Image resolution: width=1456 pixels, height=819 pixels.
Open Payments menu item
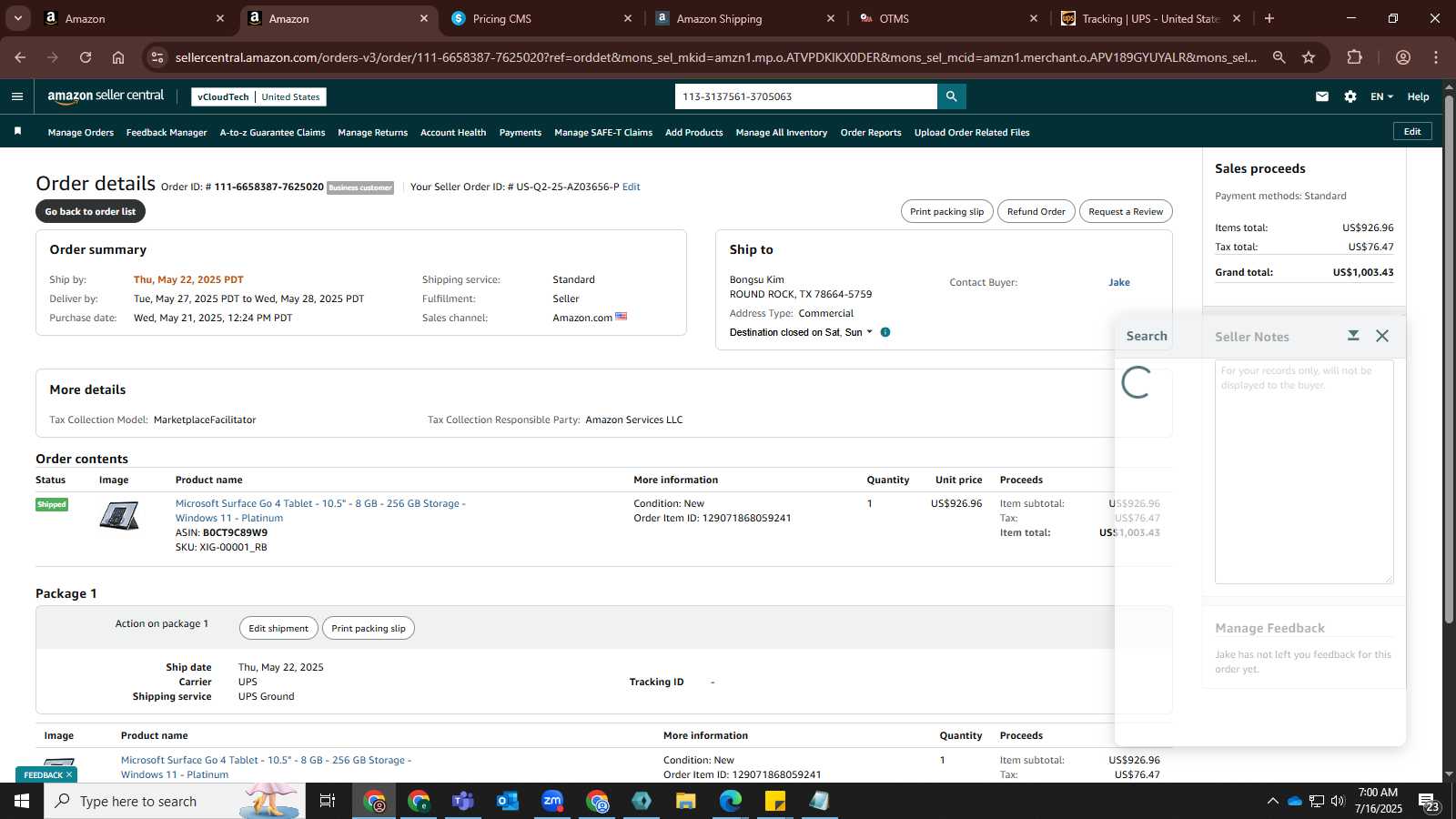coord(521,132)
